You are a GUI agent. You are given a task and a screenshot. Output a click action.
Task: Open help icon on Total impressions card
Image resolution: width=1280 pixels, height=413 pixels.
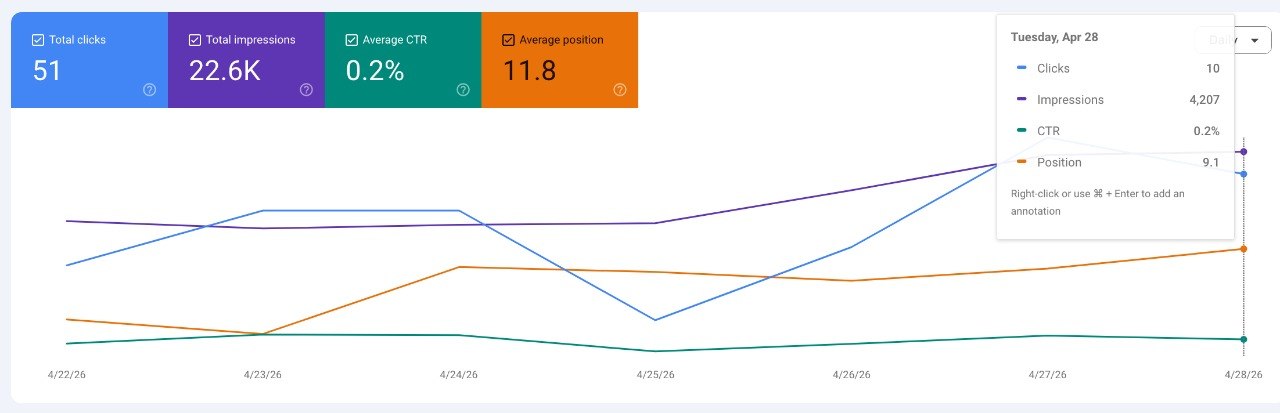click(x=307, y=89)
